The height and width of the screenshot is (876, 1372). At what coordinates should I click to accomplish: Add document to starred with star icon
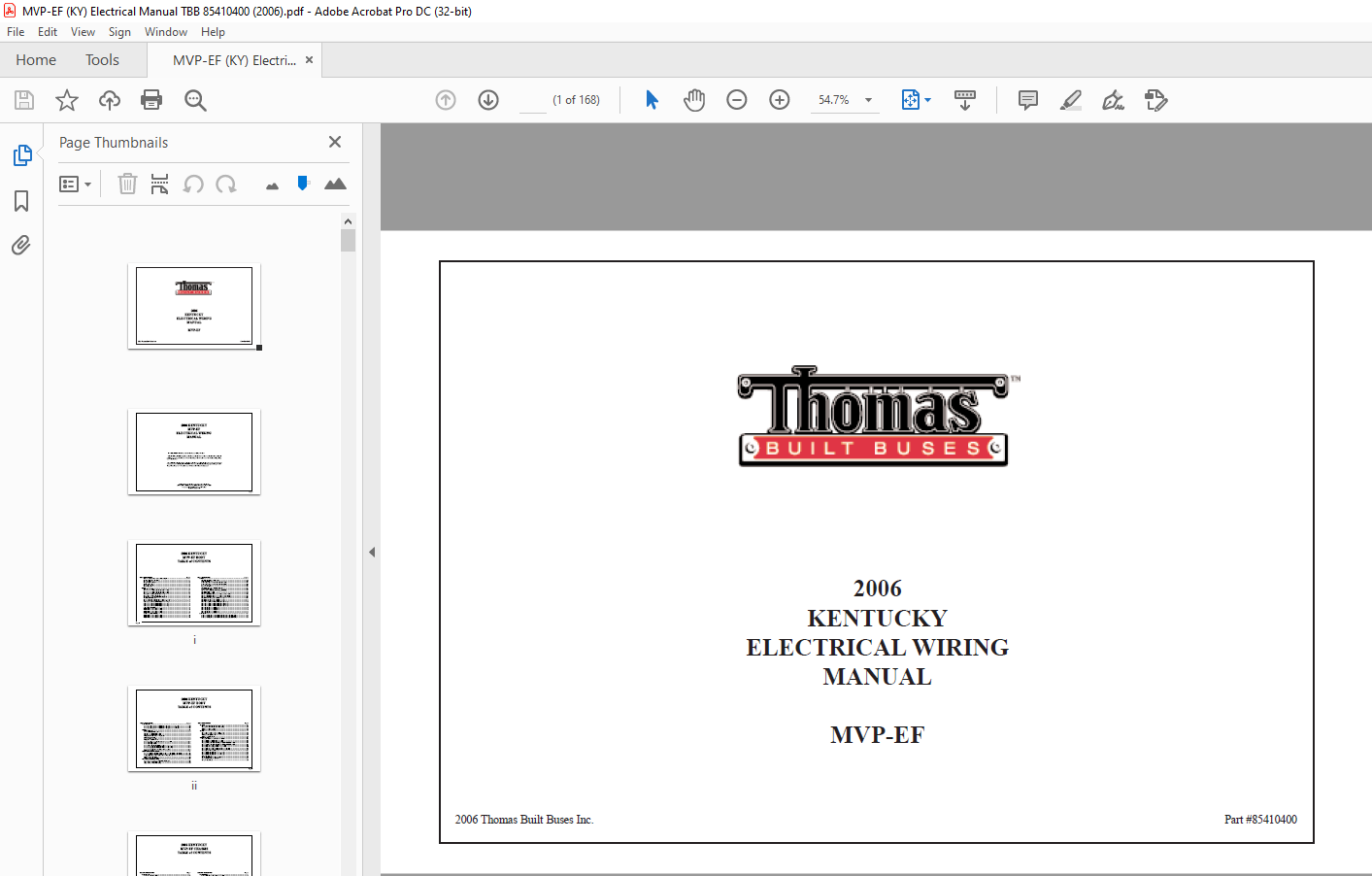pyautogui.click(x=67, y=100)
